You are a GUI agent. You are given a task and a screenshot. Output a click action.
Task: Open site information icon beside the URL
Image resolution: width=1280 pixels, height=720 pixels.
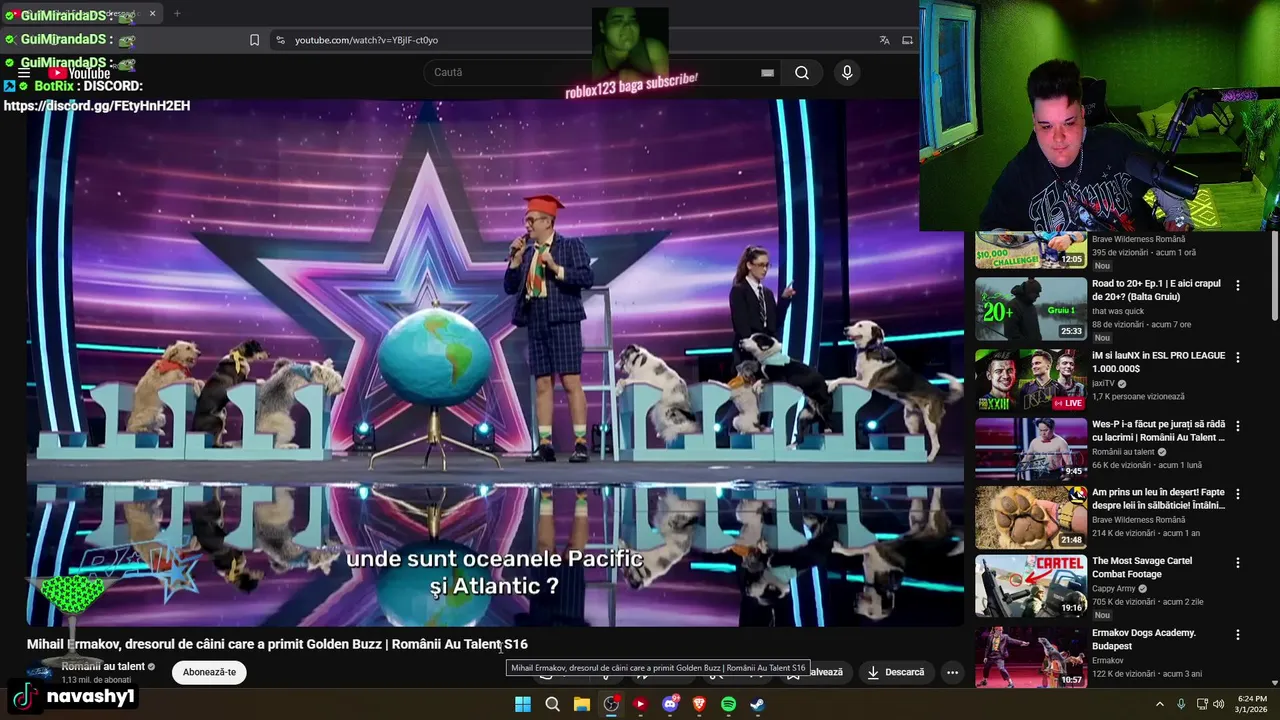pos(280,40)
